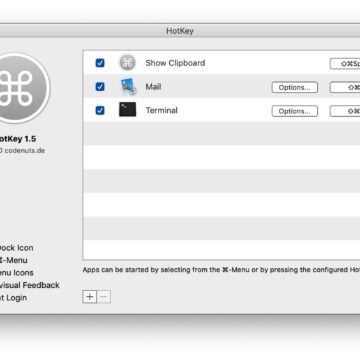Click the large HotKey command logo
The width and height of the screenshot is (360, 360).
coord(16,88)
